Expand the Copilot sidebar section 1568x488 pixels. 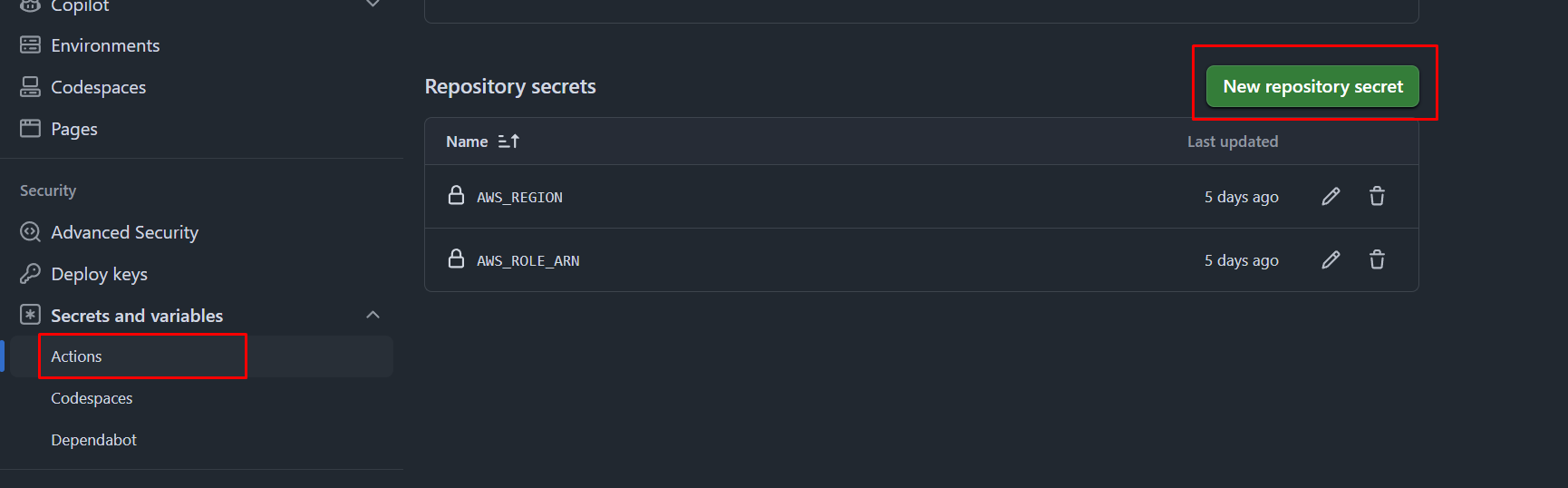click(373, 5)
